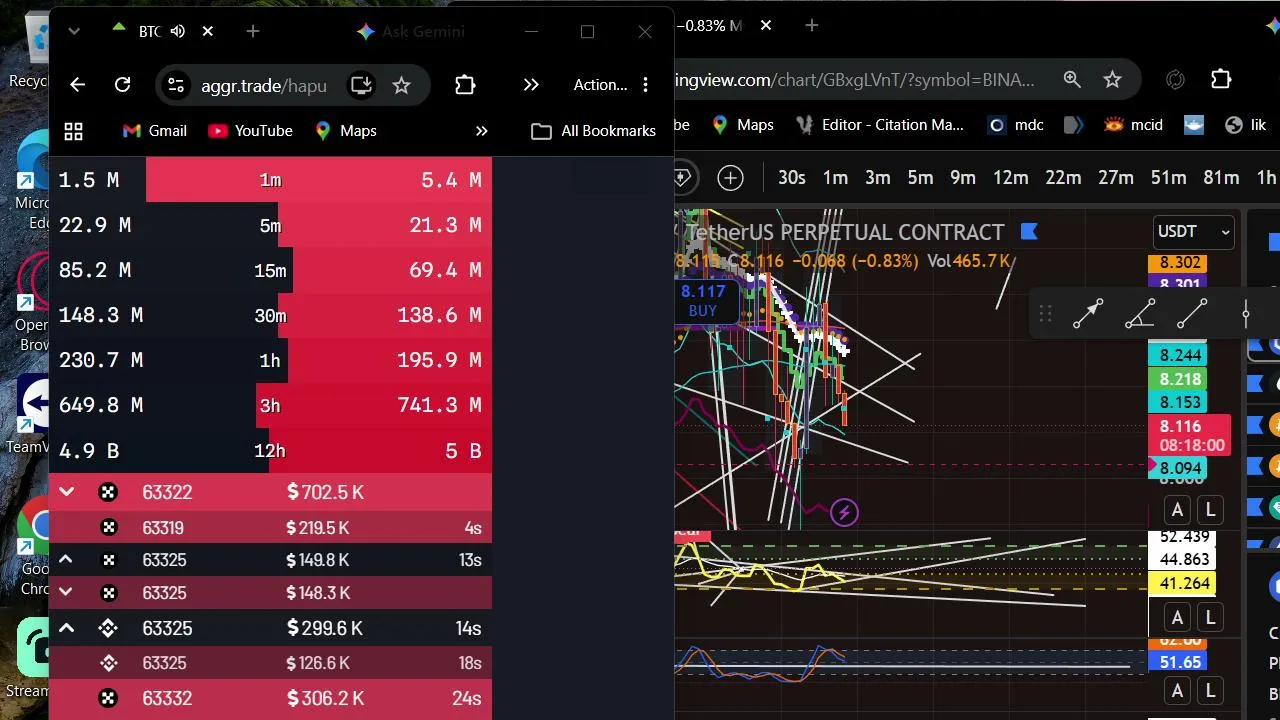Open the Gmail bookmark
The image size is (1280, 720).
154,131
